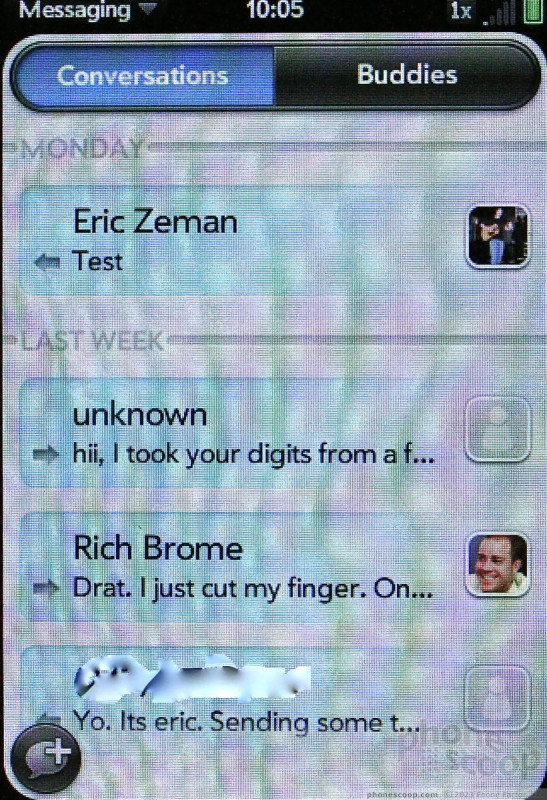Image resolution: width=547 pixels, height=800 pixels.
Task: Open Eric Zeman's contact photo
Action: coord(498,236)
